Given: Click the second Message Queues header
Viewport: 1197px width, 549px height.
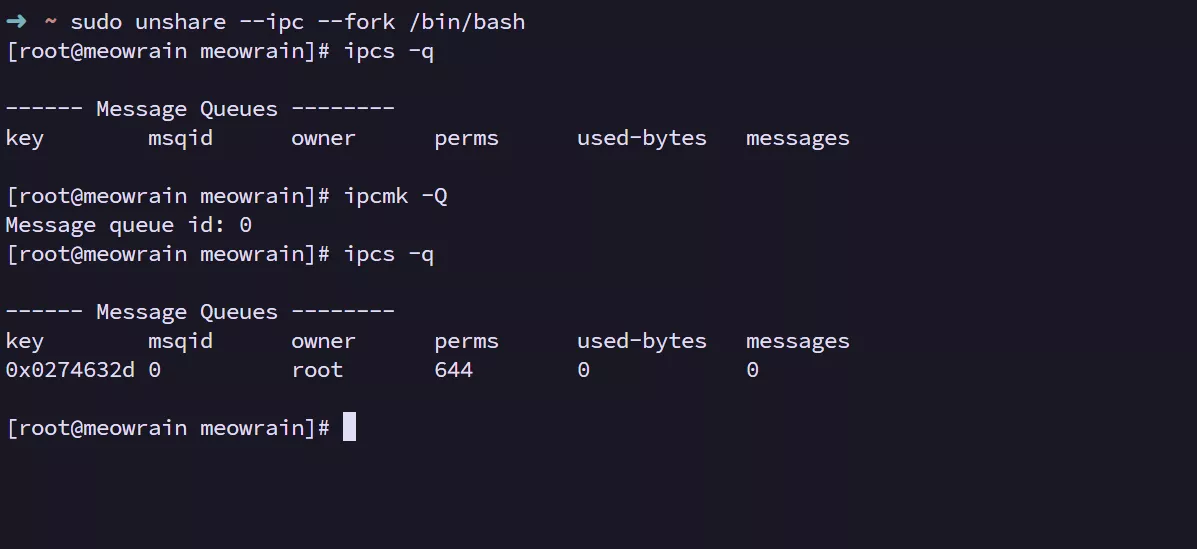Looking at the screenshot, I should tap(200, 312).
